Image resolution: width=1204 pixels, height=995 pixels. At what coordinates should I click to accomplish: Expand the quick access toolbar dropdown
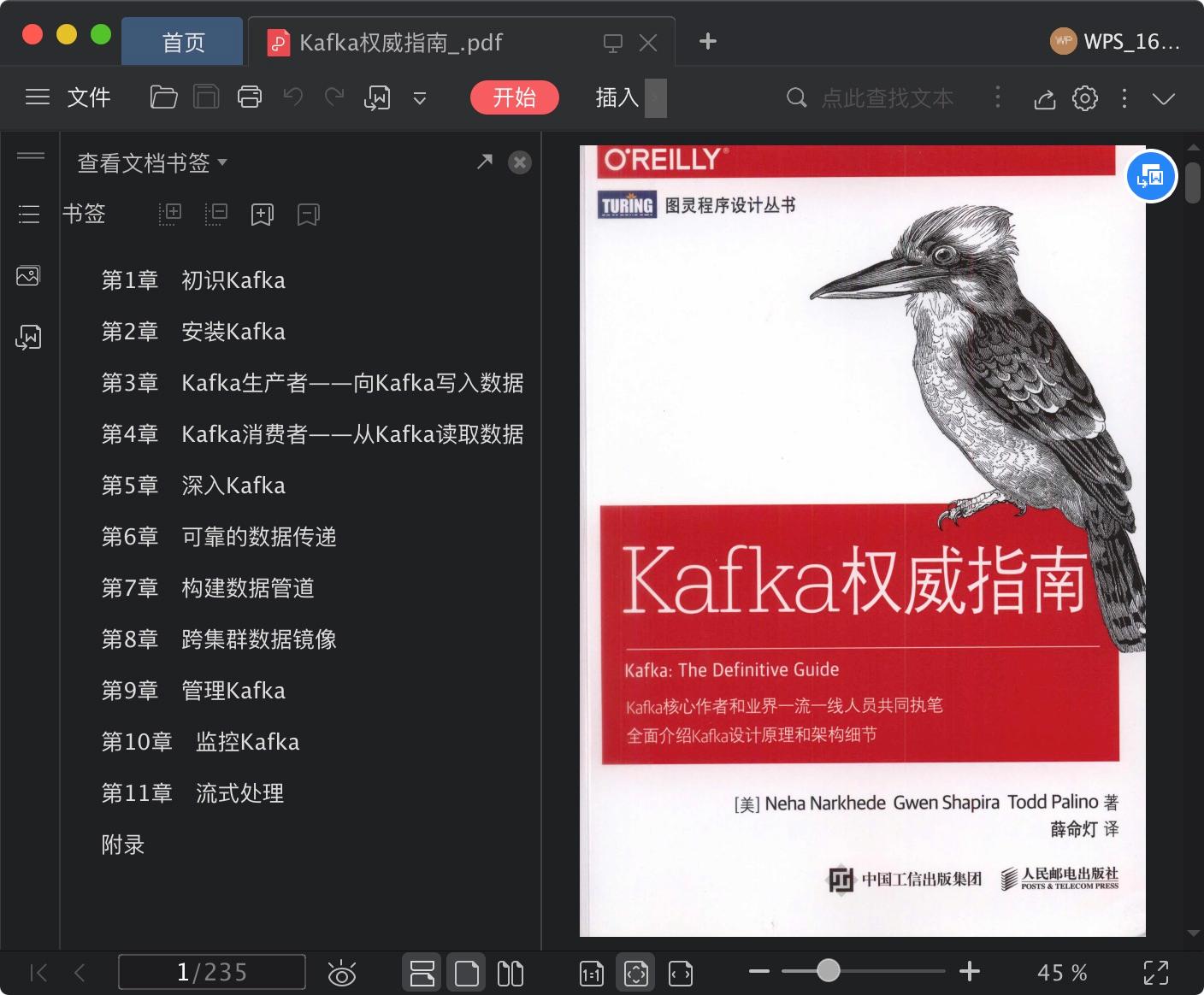(x=420, y=98)
